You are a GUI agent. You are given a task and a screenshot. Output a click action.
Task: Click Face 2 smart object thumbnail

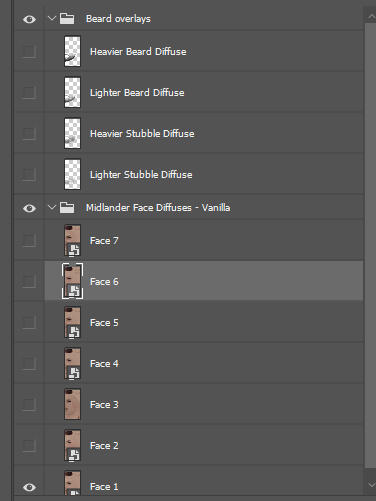click(x=72, y=445)
